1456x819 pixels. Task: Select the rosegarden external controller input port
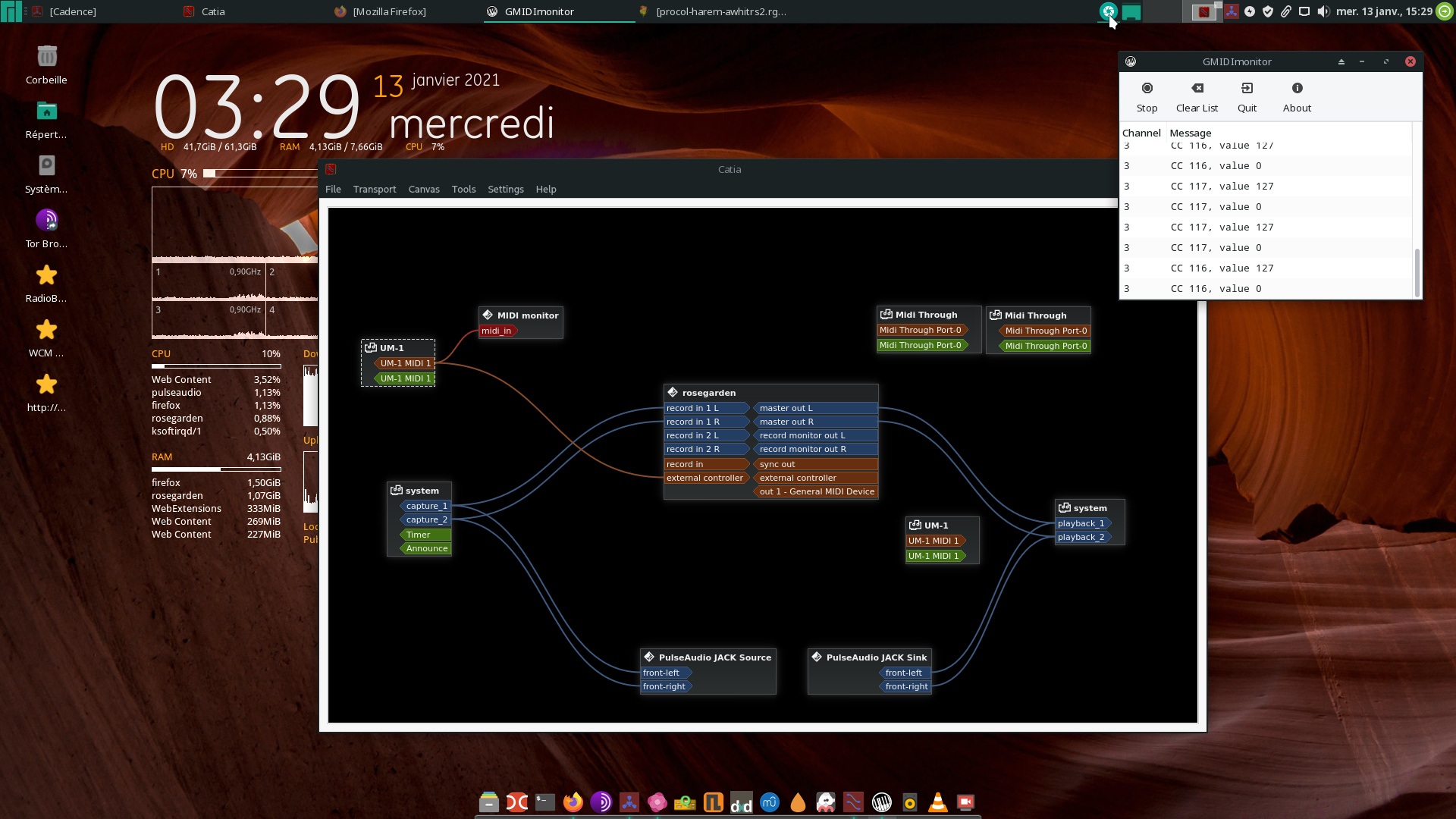tap(704, 478)
